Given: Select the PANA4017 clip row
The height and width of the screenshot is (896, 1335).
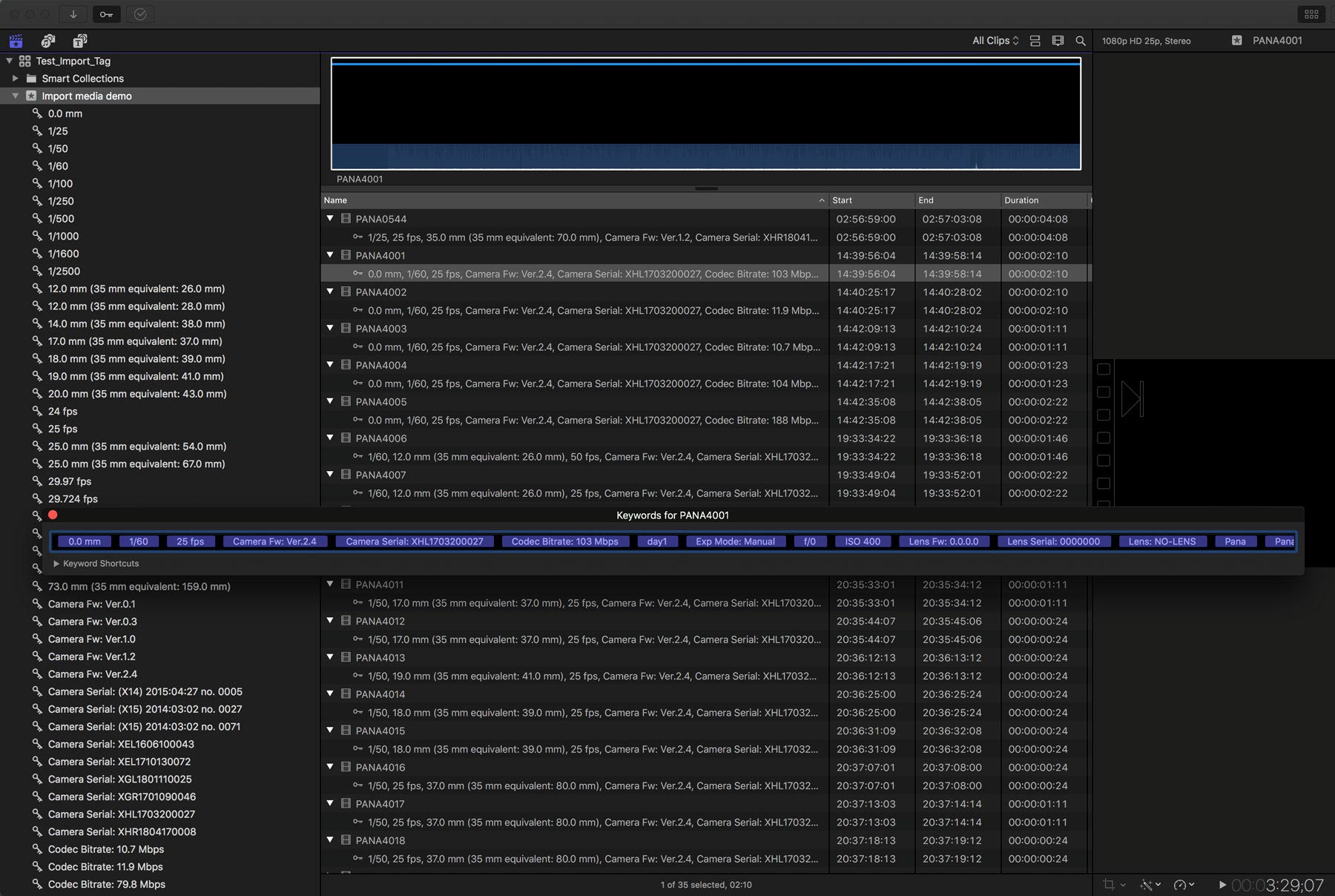Looking at the screenshot, I should (x=705, y=804).
